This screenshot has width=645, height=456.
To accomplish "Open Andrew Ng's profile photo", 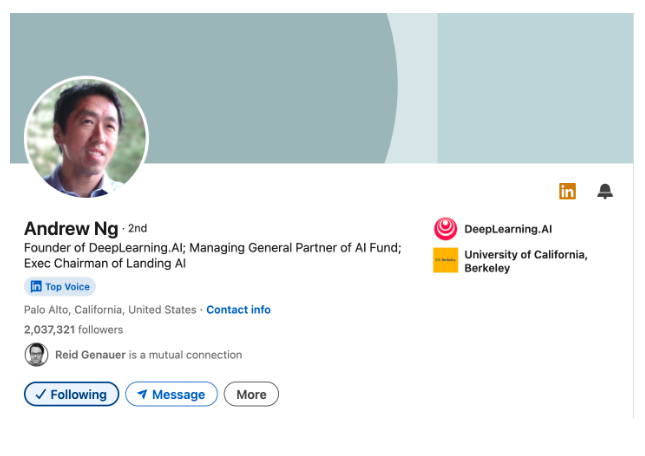I will point(86,137).
